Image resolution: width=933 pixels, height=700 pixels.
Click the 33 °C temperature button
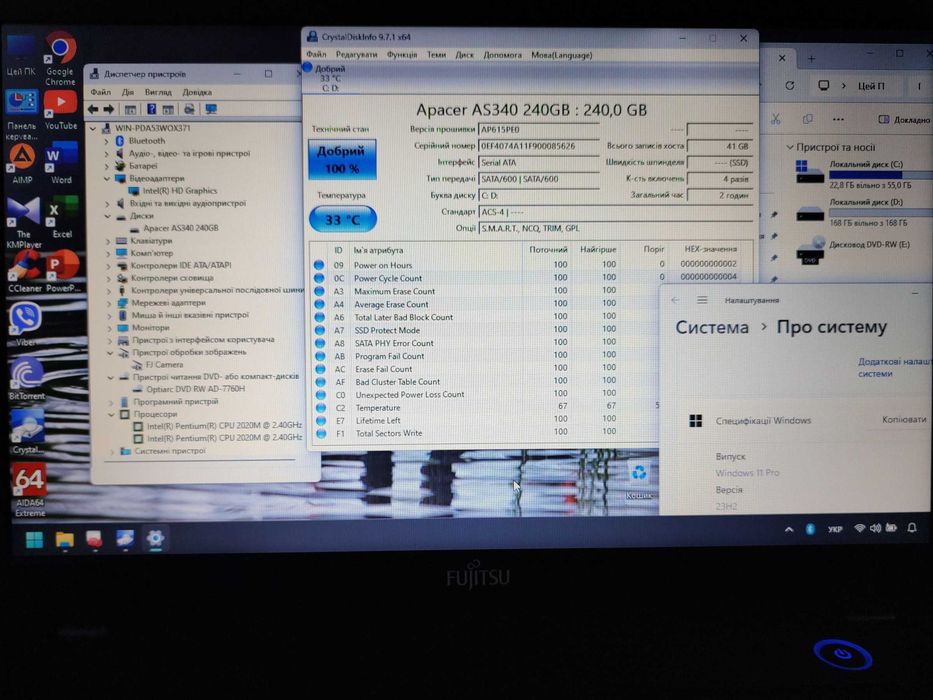tap(343, 220)
